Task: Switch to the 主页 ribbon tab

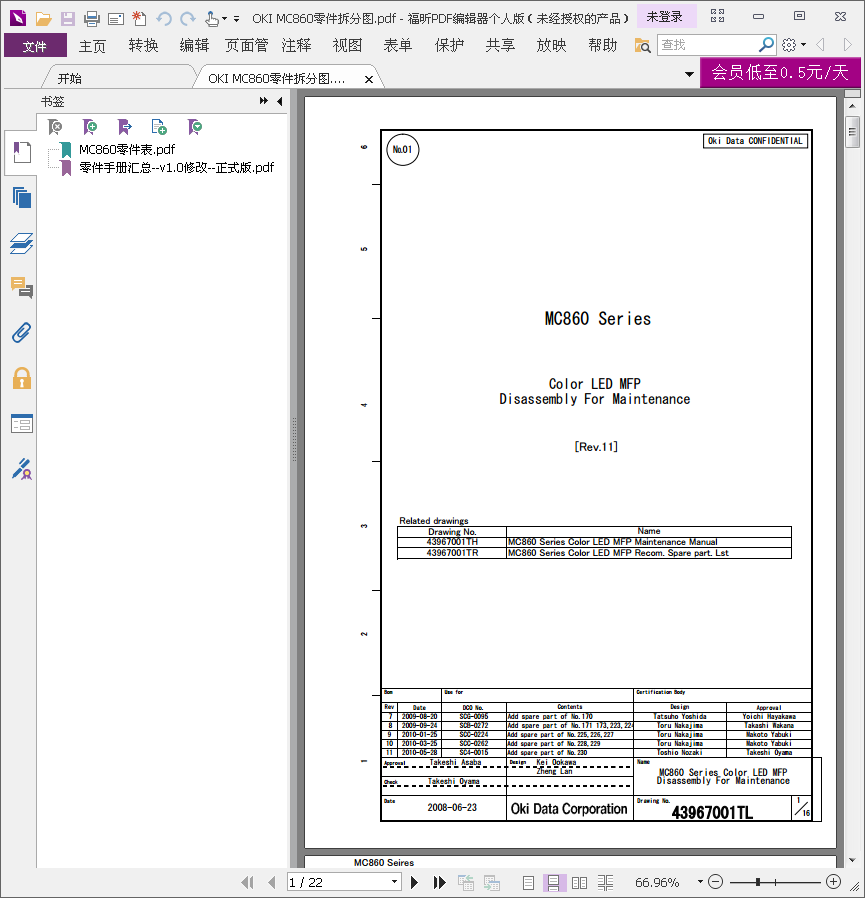Action: (92, 45)
